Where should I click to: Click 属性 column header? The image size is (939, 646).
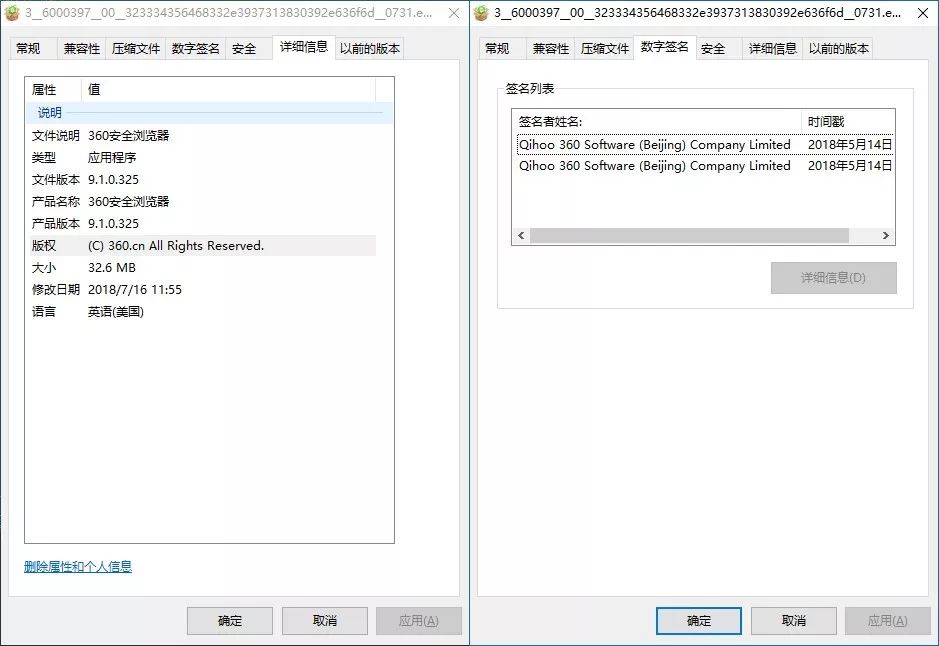53,90
